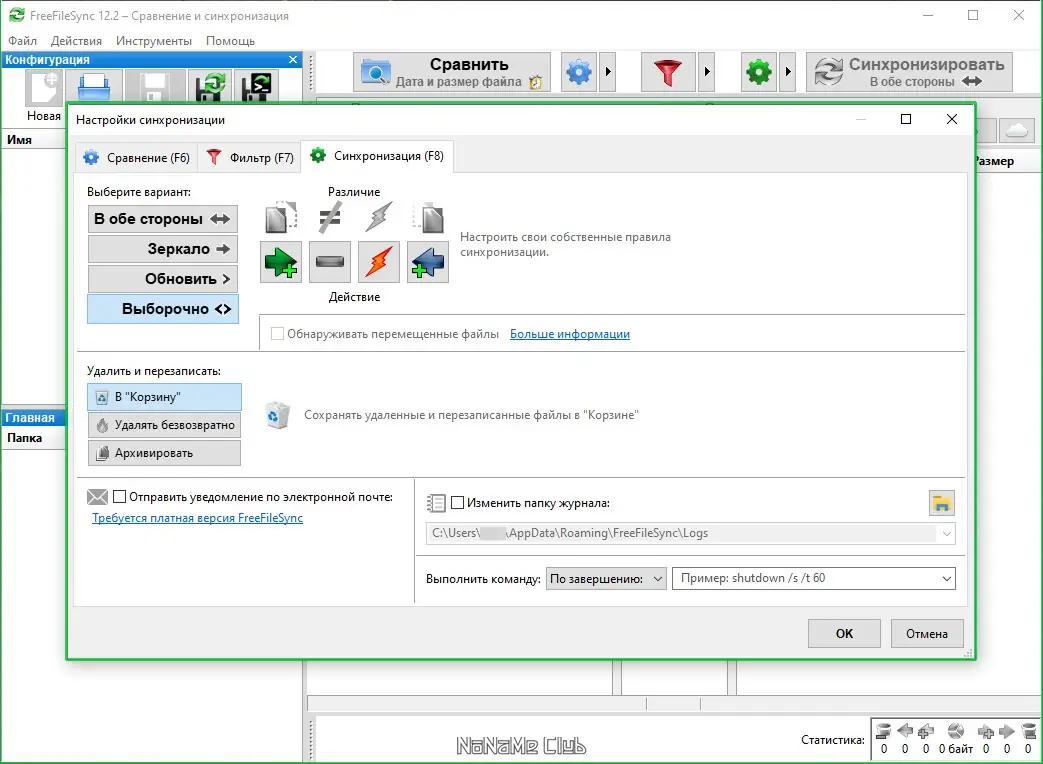Expand log folder path dropdown
Image resolution: width=1043 pixels, height=764 pixels.
point(946,533)
